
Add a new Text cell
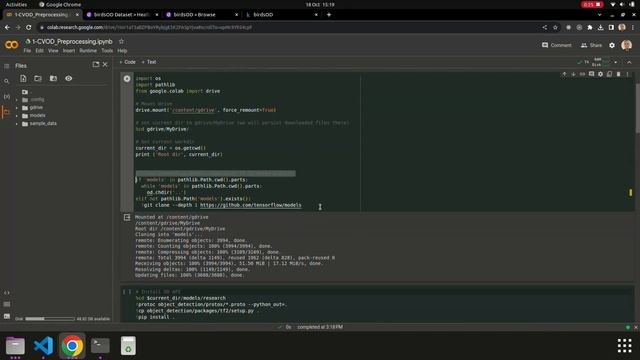(x=149, y=62)
